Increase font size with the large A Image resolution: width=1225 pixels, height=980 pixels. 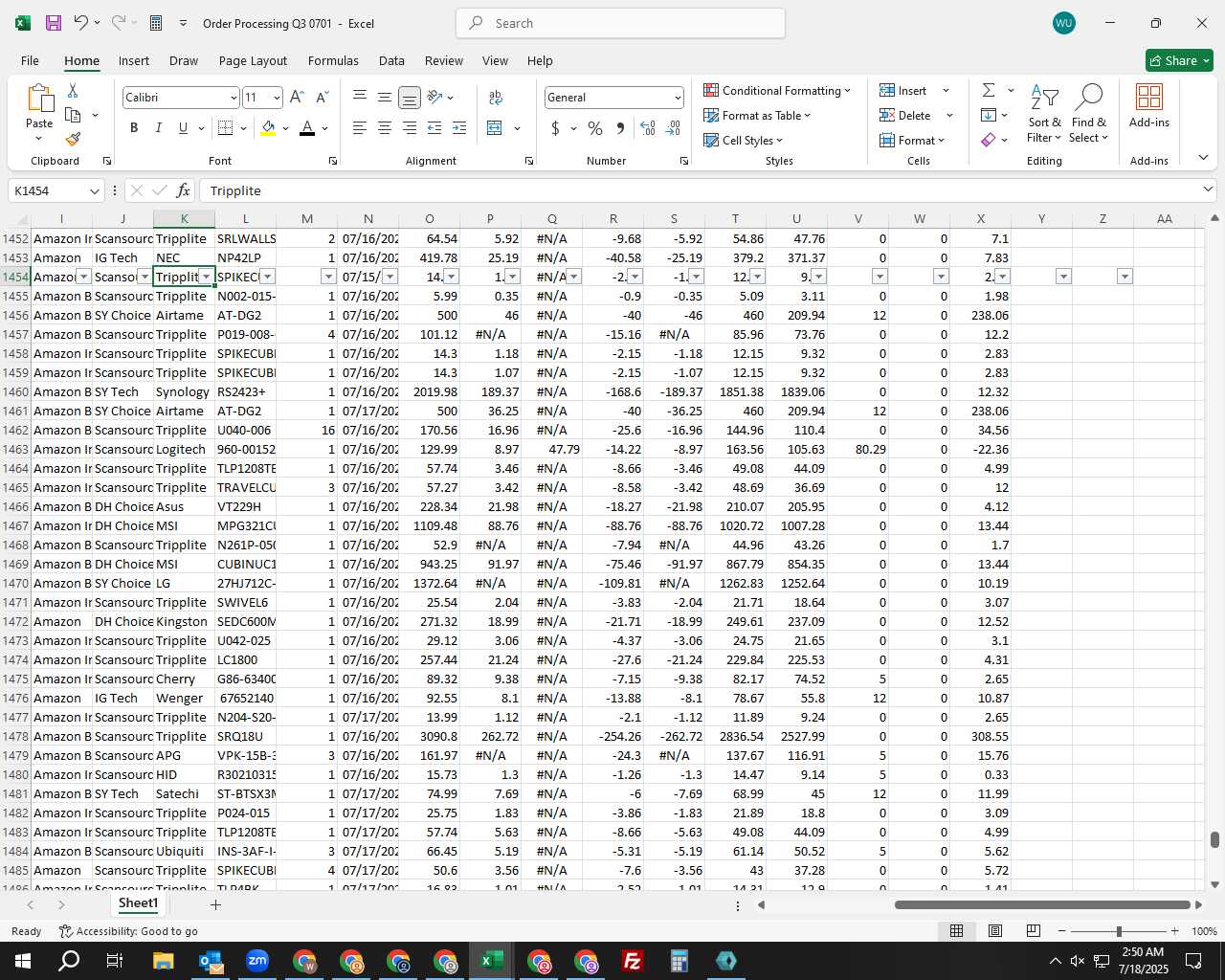[x=297, y=98]
